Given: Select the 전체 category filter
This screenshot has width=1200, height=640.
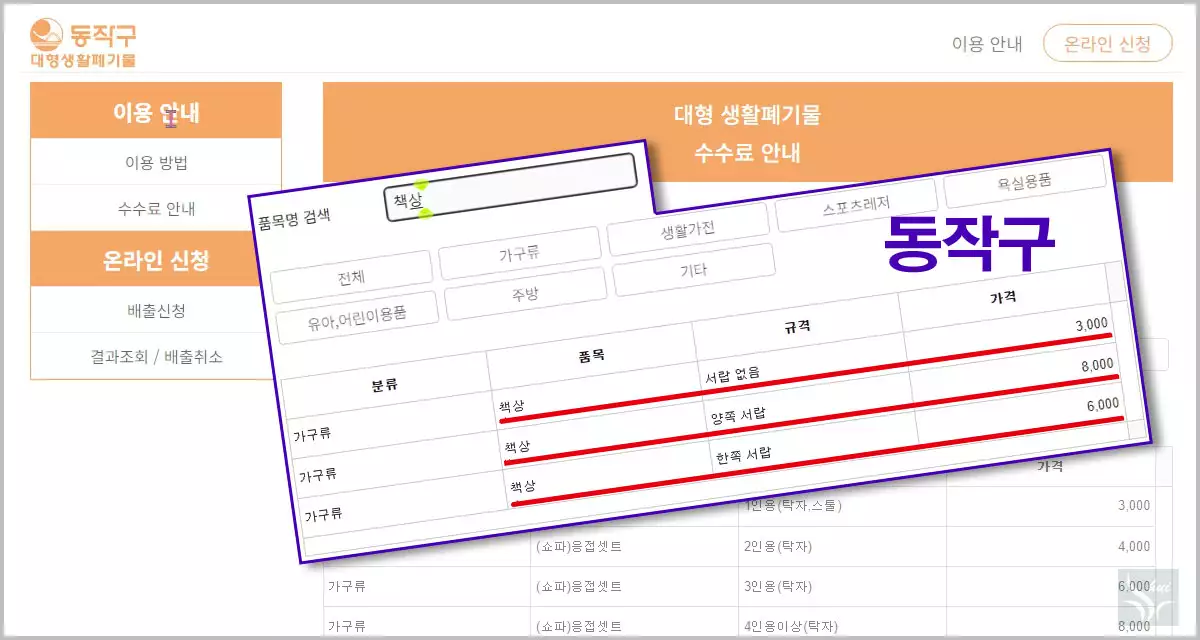Looking at the screenshot, I should (352, 278).
